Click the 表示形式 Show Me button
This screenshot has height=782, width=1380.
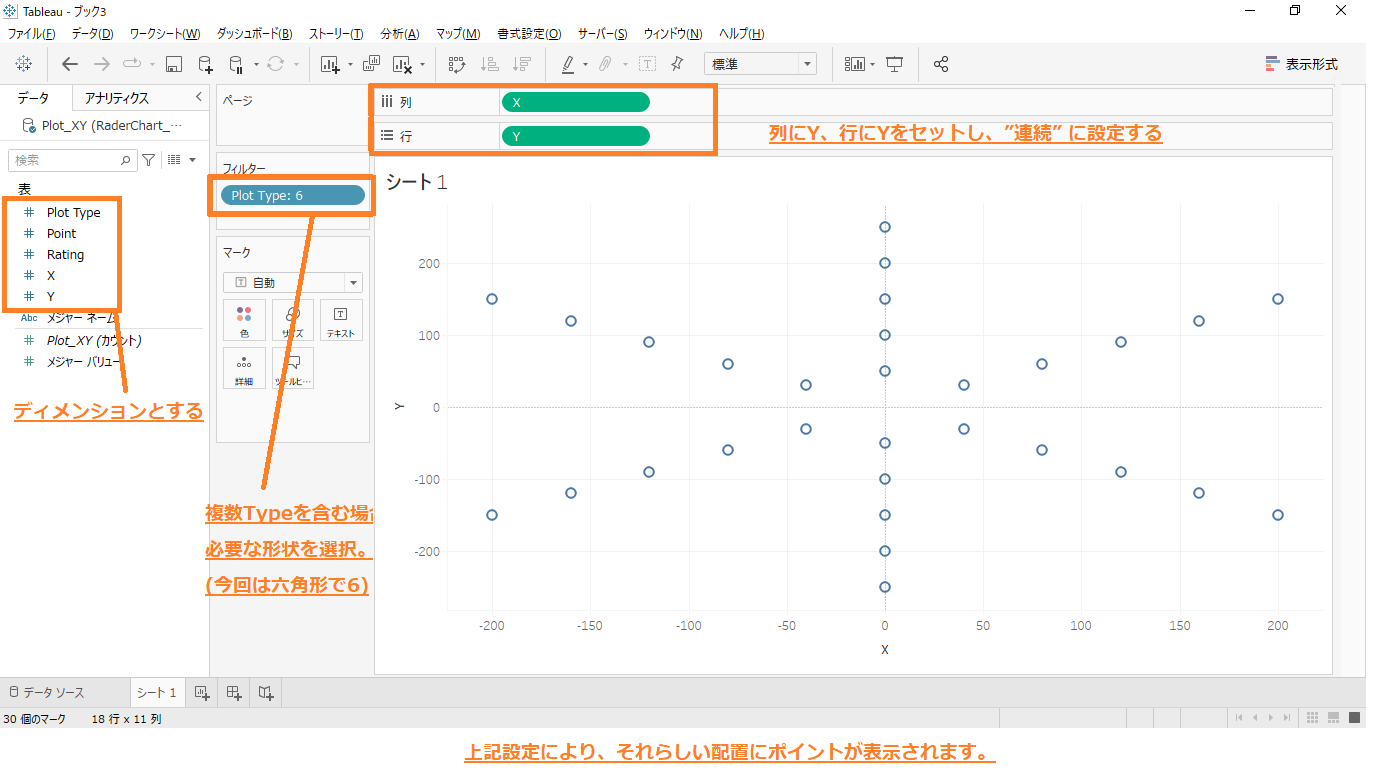[1301, 64]
